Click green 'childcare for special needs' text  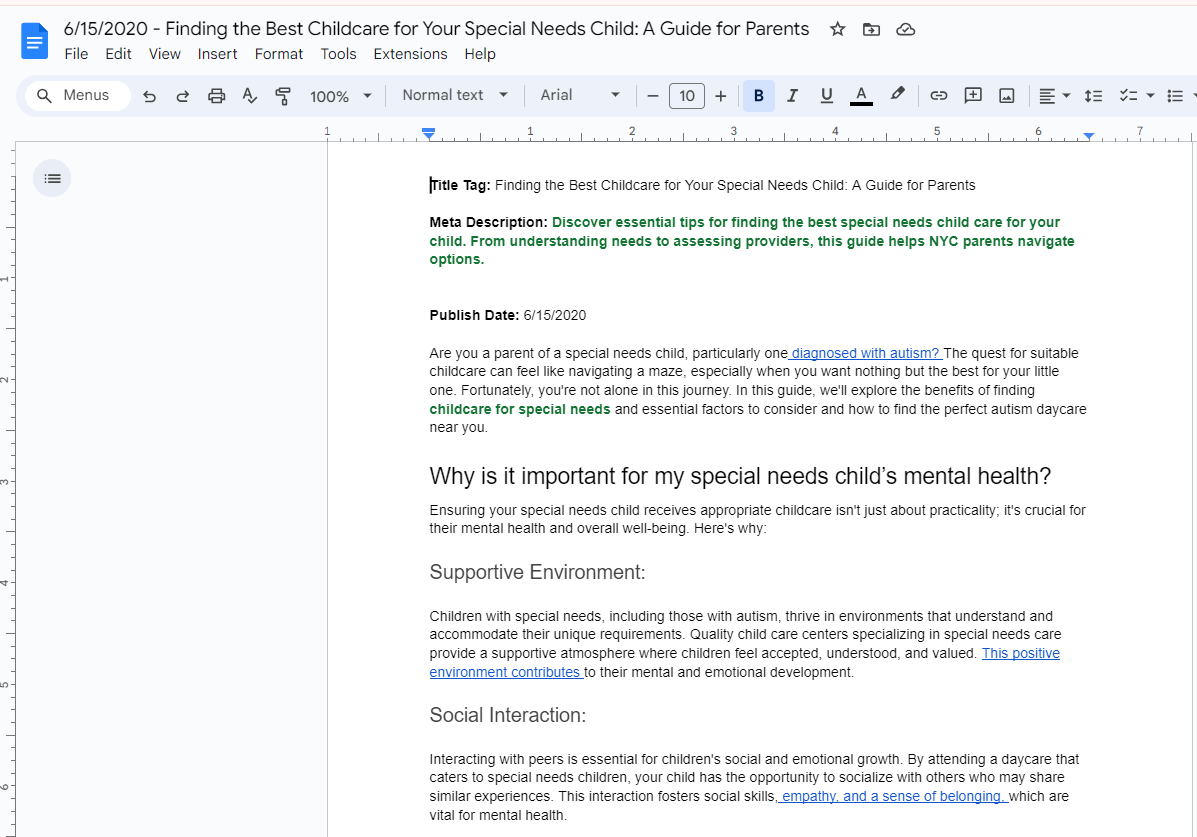(x=520, y=409)
